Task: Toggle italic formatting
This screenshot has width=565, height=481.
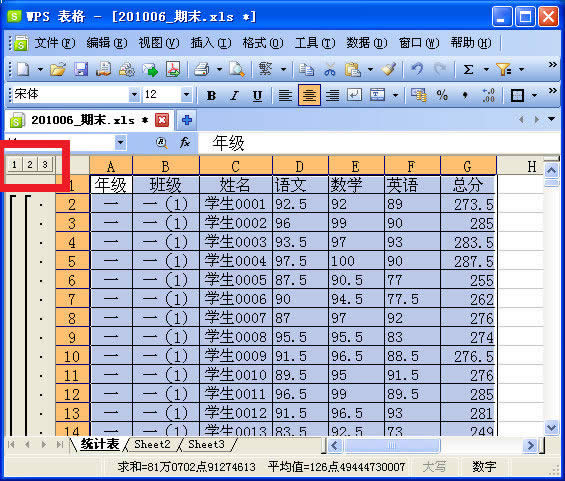Action: (234, 95)
